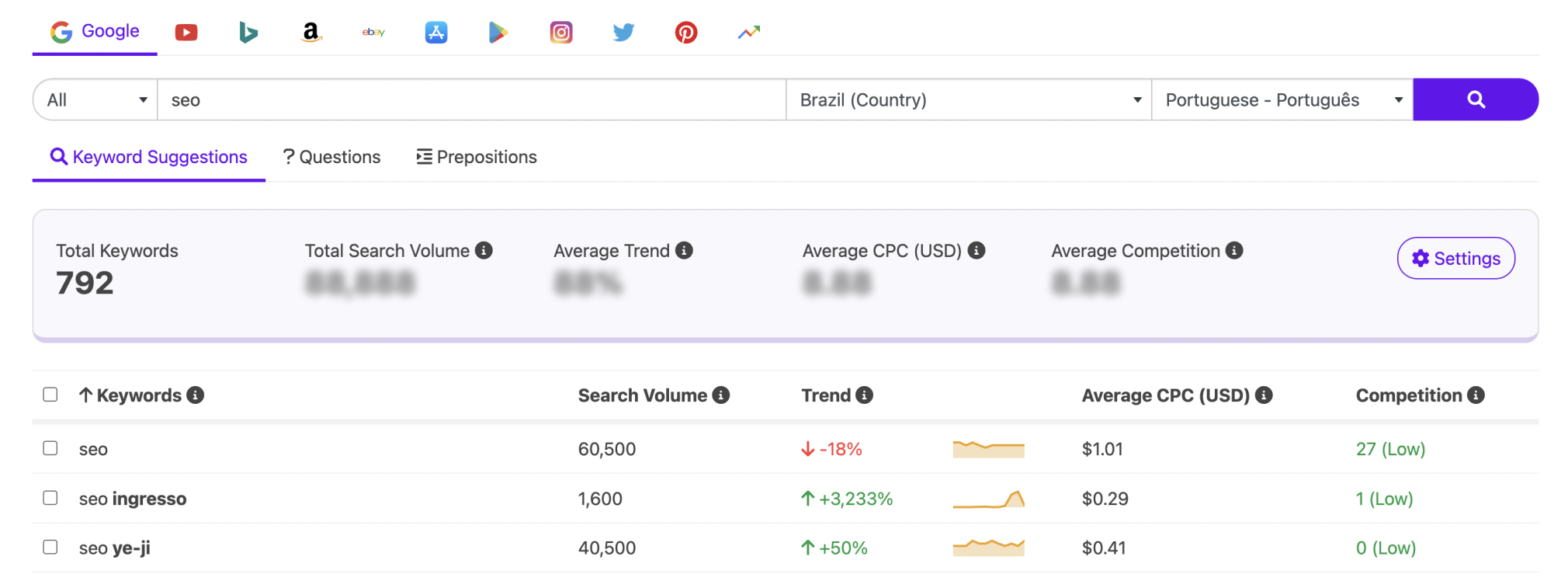The image size is (1568, 581).
Task: Open the Portuguese language dropdown
Action: click(1282, 99)
